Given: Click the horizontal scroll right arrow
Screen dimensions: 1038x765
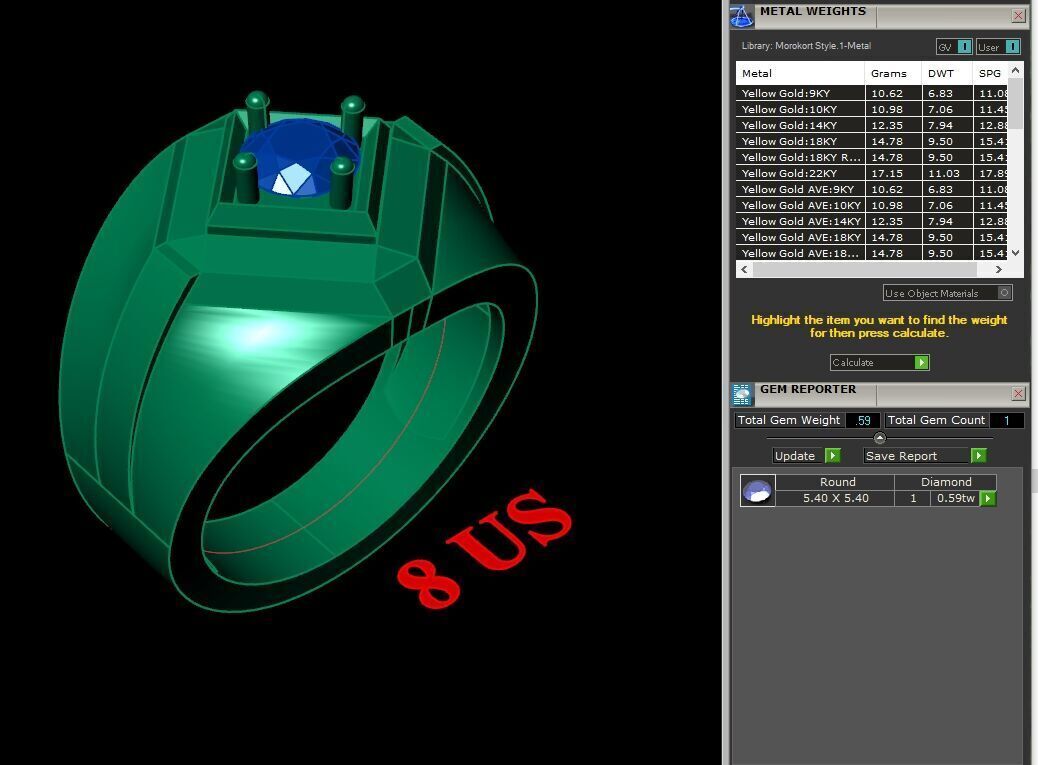Looking at the screenshot, I should 998,269.
